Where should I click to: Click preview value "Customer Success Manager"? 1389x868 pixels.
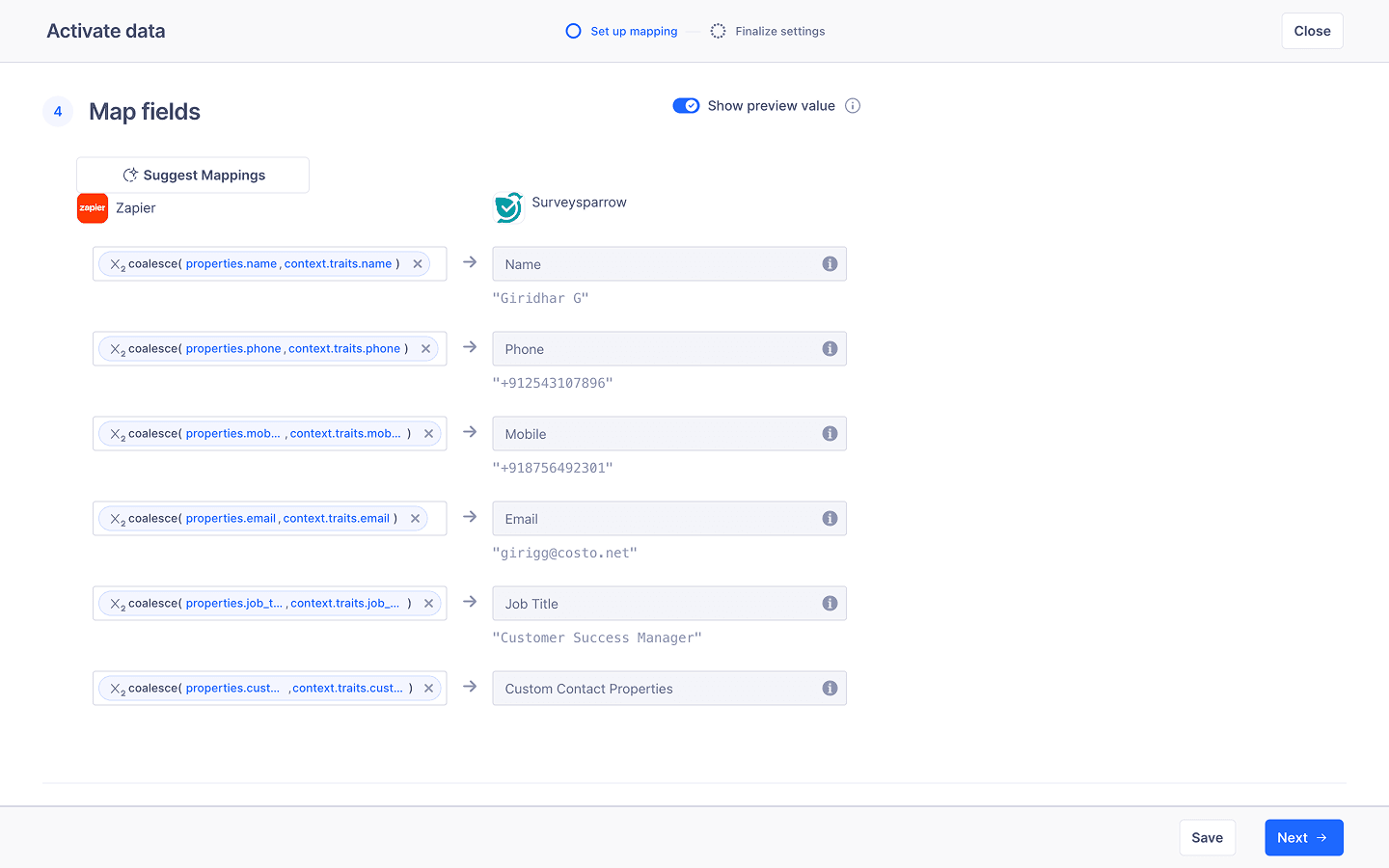(597, 638)
